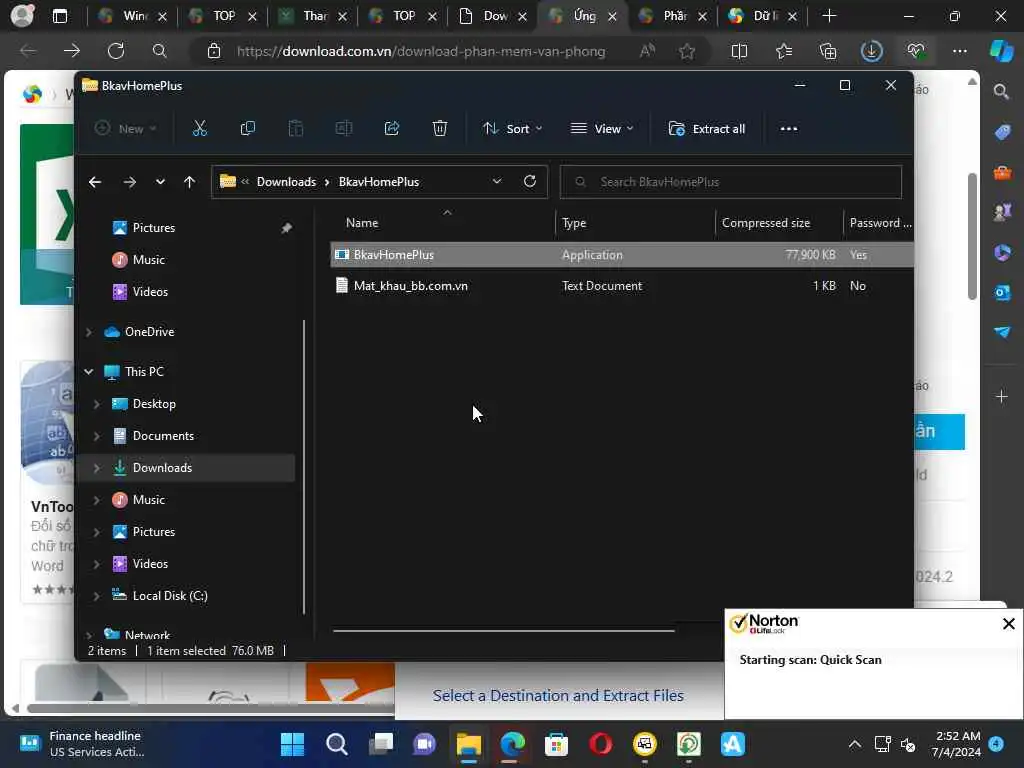Open Edge favorites list icon
Screen dimensions: 1024x768
(x=784, y=51)
